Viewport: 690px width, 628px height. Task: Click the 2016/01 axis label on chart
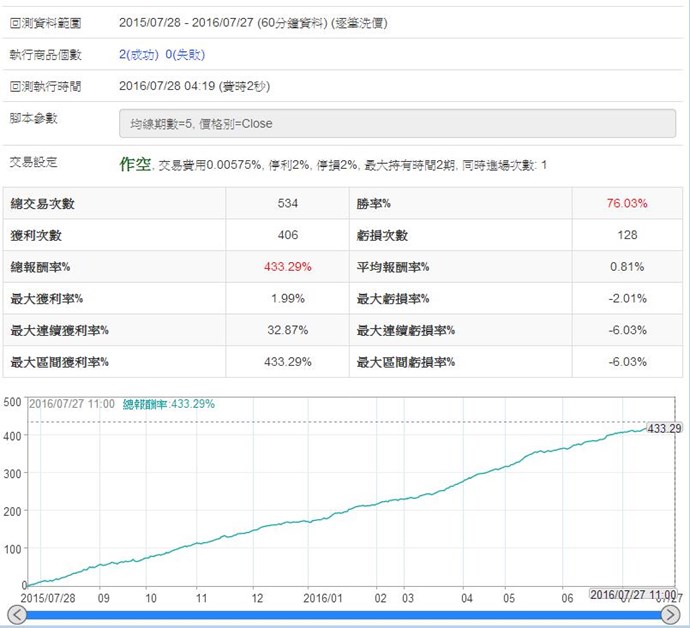click(323, 598)
